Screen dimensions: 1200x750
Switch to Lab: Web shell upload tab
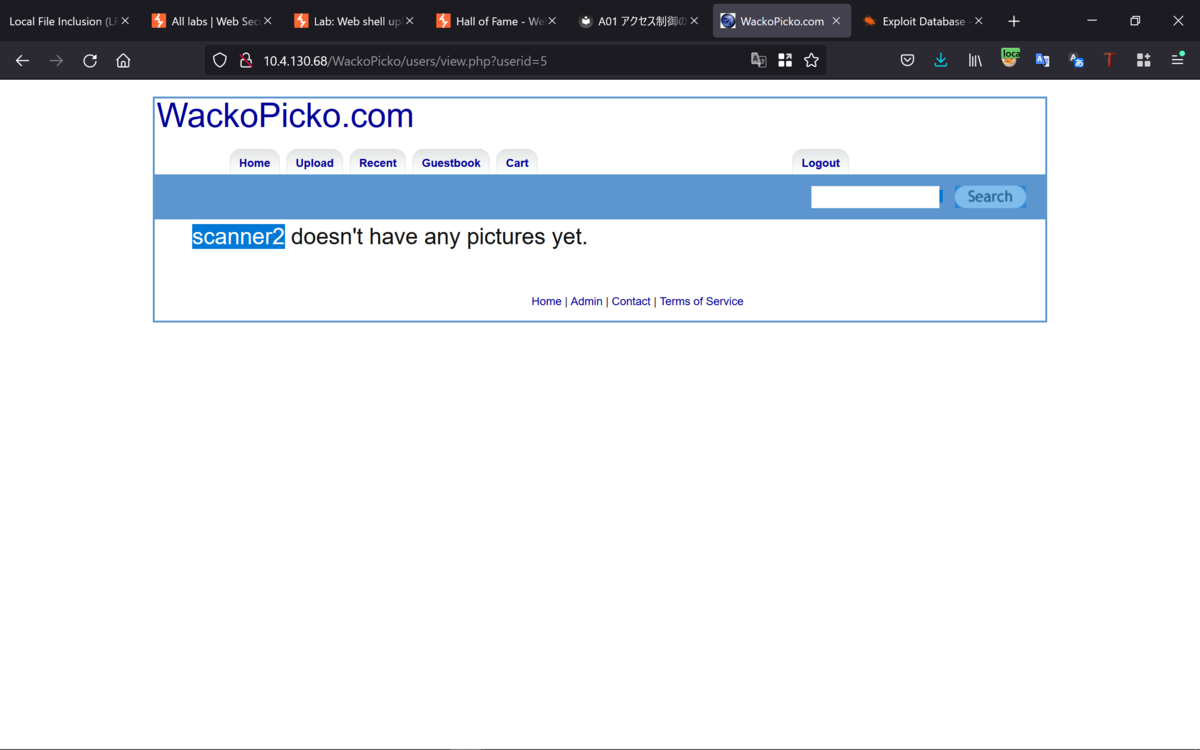[x=348, y=21]
